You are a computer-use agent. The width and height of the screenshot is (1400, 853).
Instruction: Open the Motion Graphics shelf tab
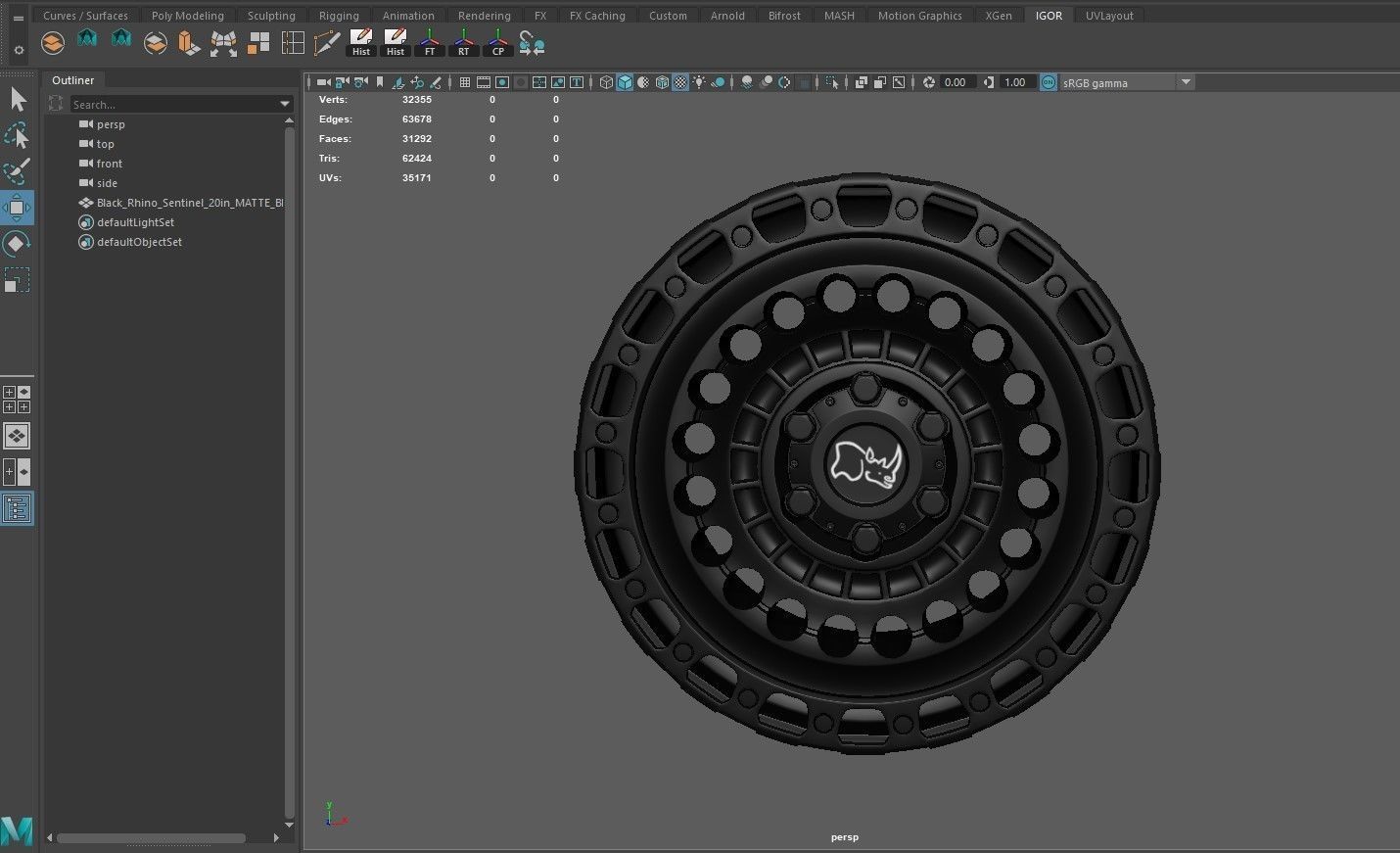(919, 16)
